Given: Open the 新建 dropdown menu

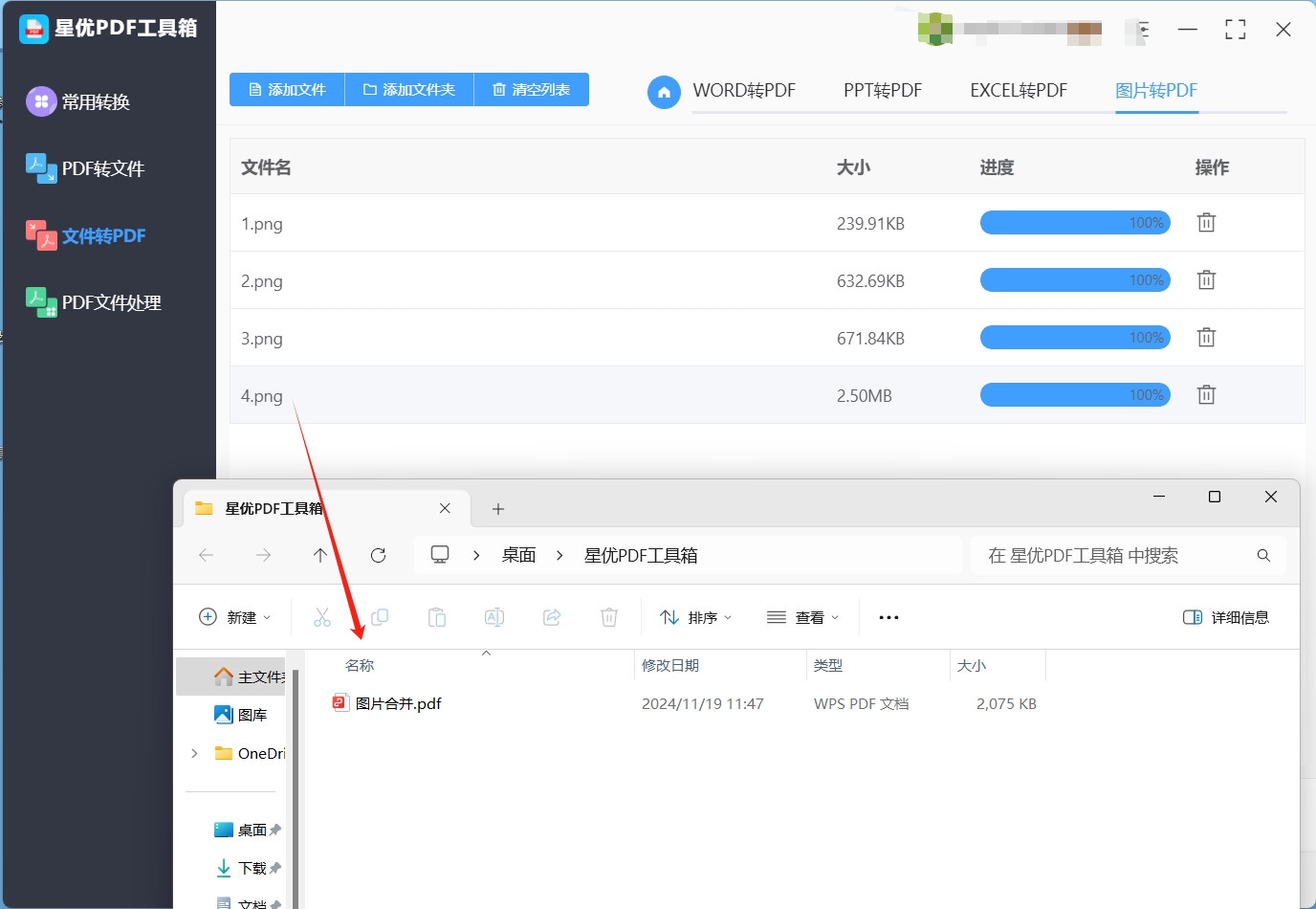Looking at the screenshot, I should [x=234, y=617].
